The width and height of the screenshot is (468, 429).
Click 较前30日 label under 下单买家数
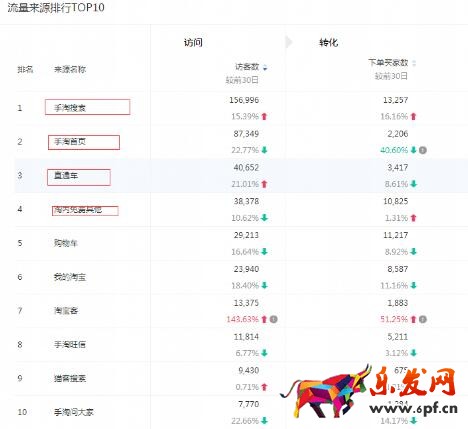tap(391, 76)
